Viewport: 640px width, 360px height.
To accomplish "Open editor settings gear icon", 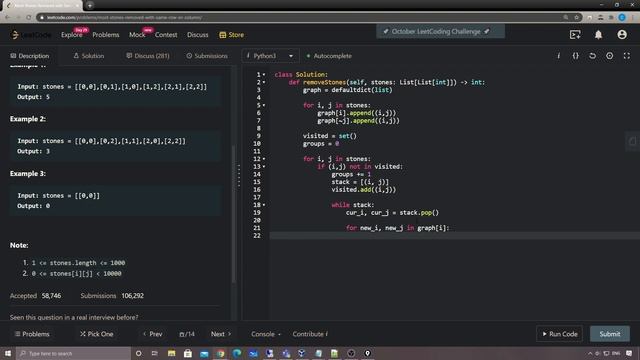I will pos(609,56).
